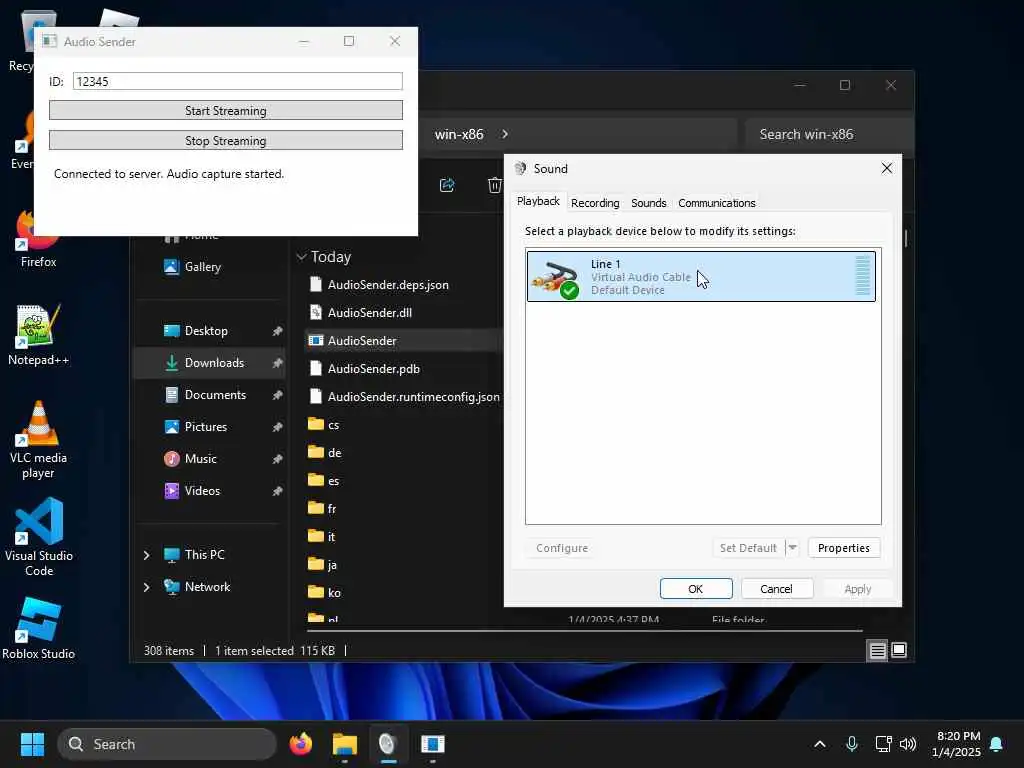Click the ID input field
1024x768 pixels.
coord(237,81)
